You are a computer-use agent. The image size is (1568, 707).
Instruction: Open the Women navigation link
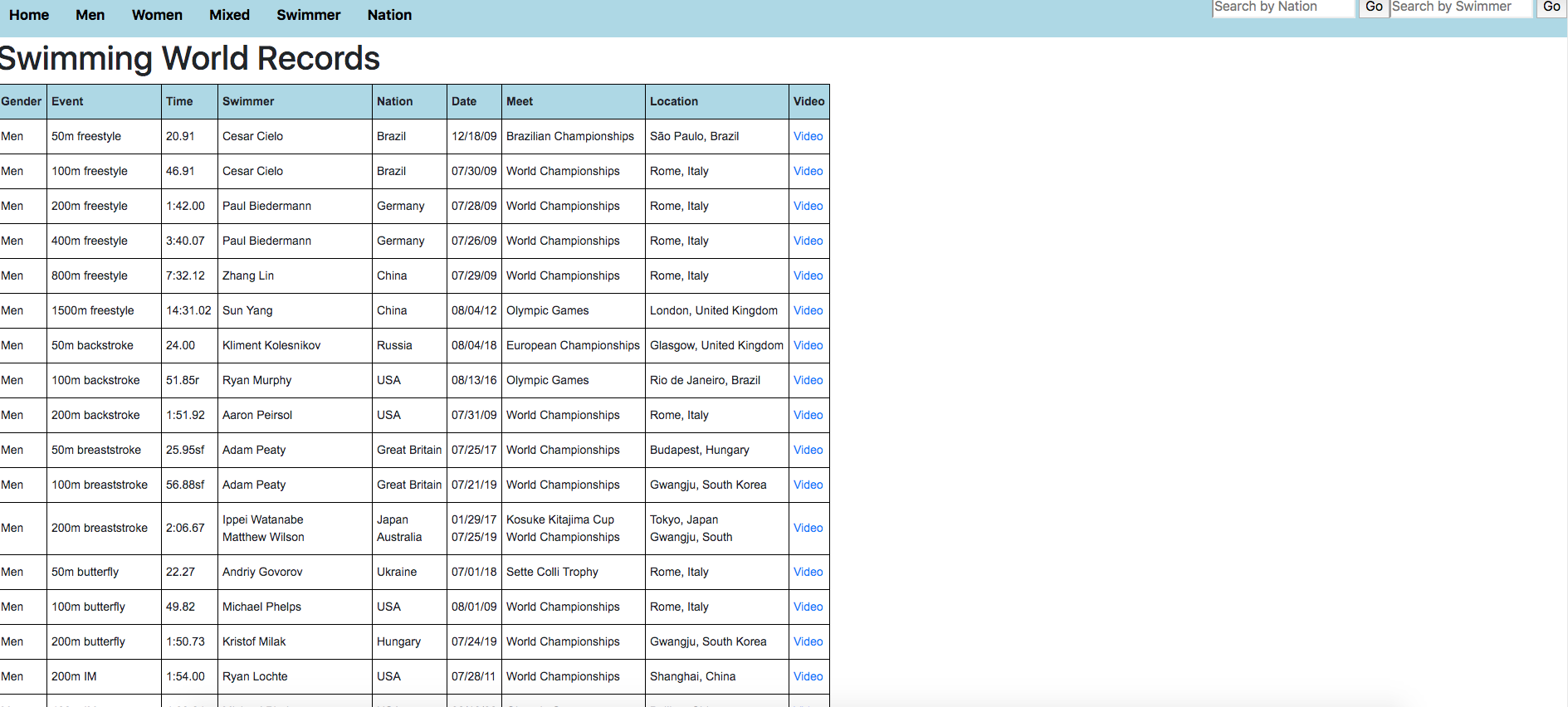(x=157, y=15)
